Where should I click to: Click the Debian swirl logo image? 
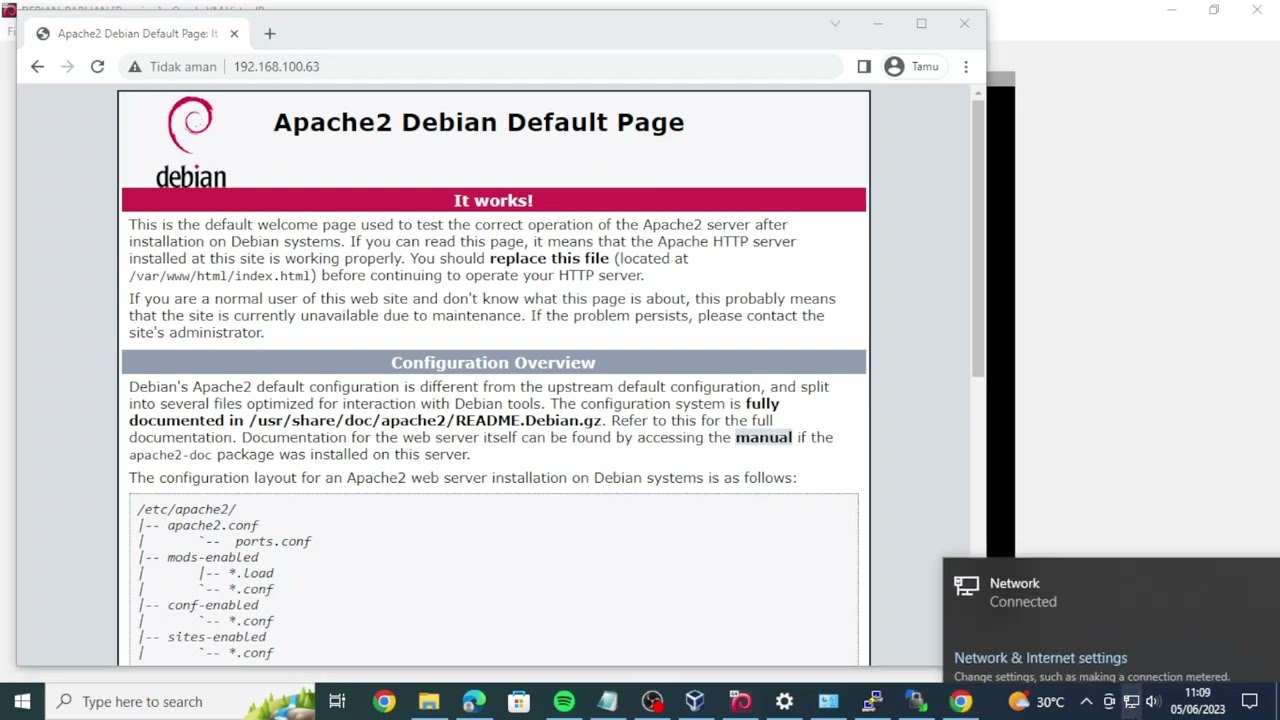point(190,142)
